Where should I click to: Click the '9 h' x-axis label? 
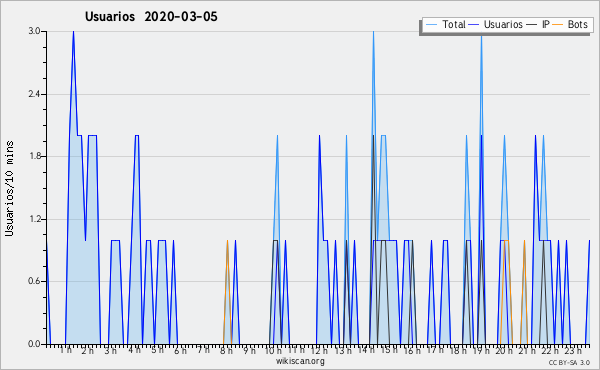[x=249, y=351]
